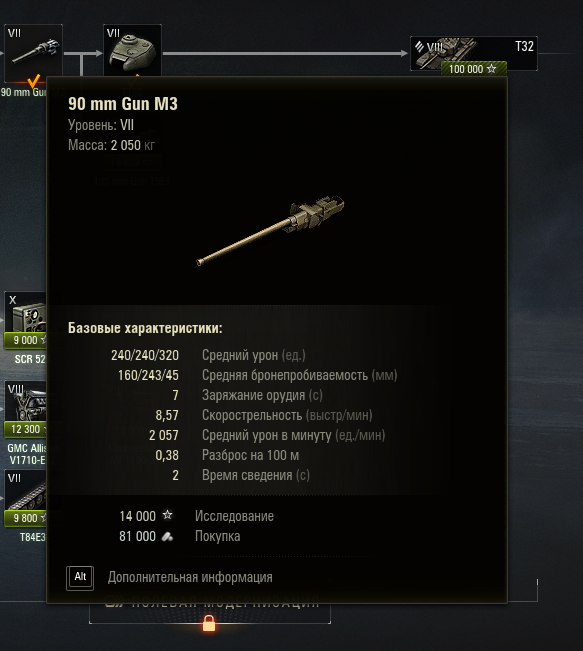Viewport: 583px width, 651px height.
Task: Select the 90 mm Gun M3 module icon
Action: click(x=33, y=53)
